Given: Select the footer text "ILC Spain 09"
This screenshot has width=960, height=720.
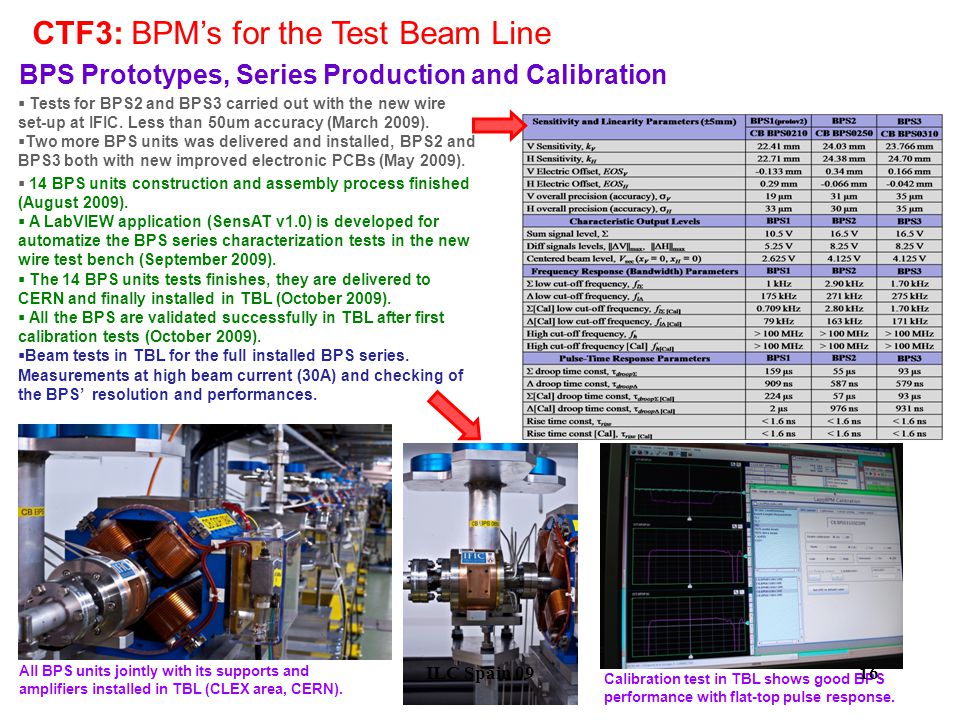Looking at the screenshot, I should (x=479, y=673).
